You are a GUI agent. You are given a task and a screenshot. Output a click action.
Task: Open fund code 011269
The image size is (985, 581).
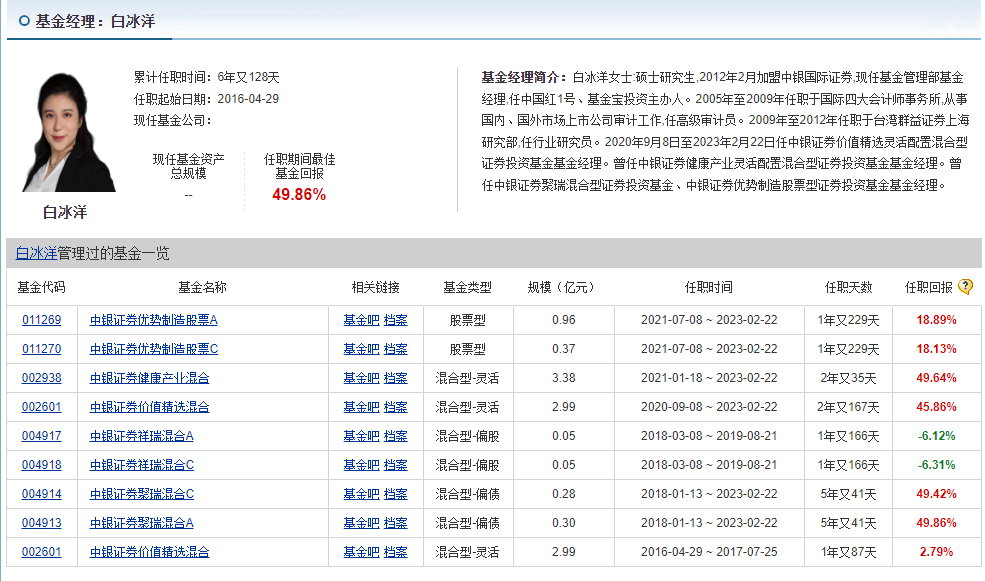pos(42,320)
